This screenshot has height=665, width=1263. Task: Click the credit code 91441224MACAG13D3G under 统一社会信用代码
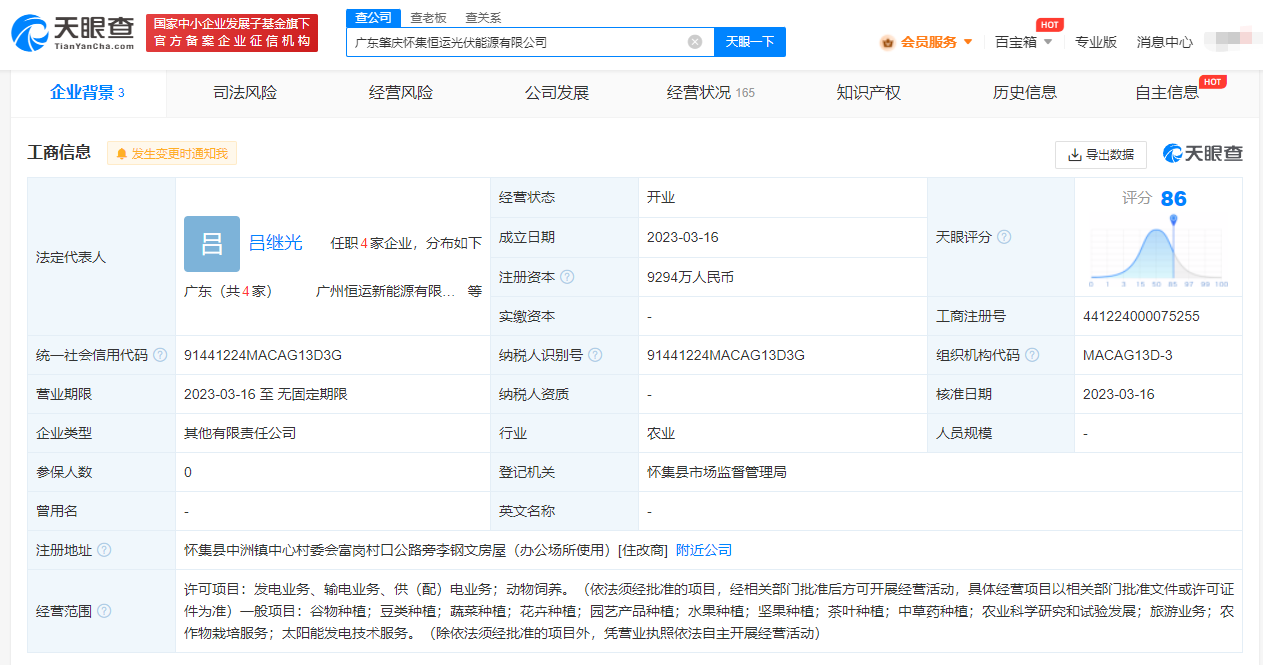(263, 355)
